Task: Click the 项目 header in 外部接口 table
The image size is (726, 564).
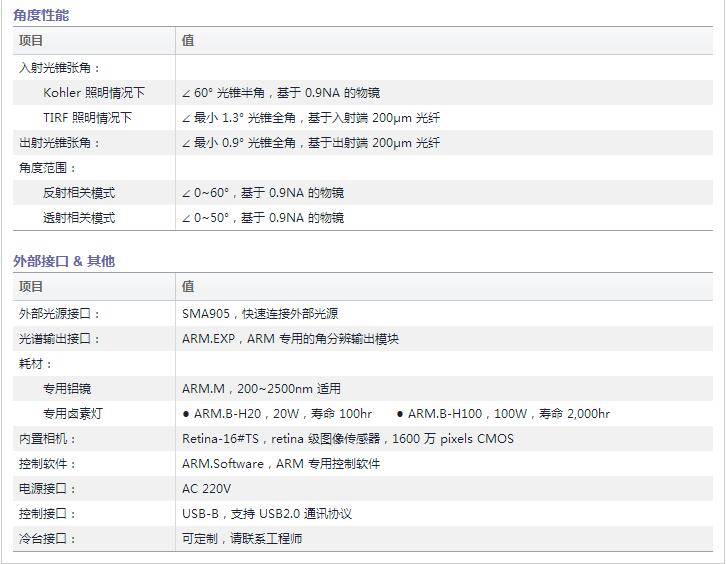Action: 31,286
